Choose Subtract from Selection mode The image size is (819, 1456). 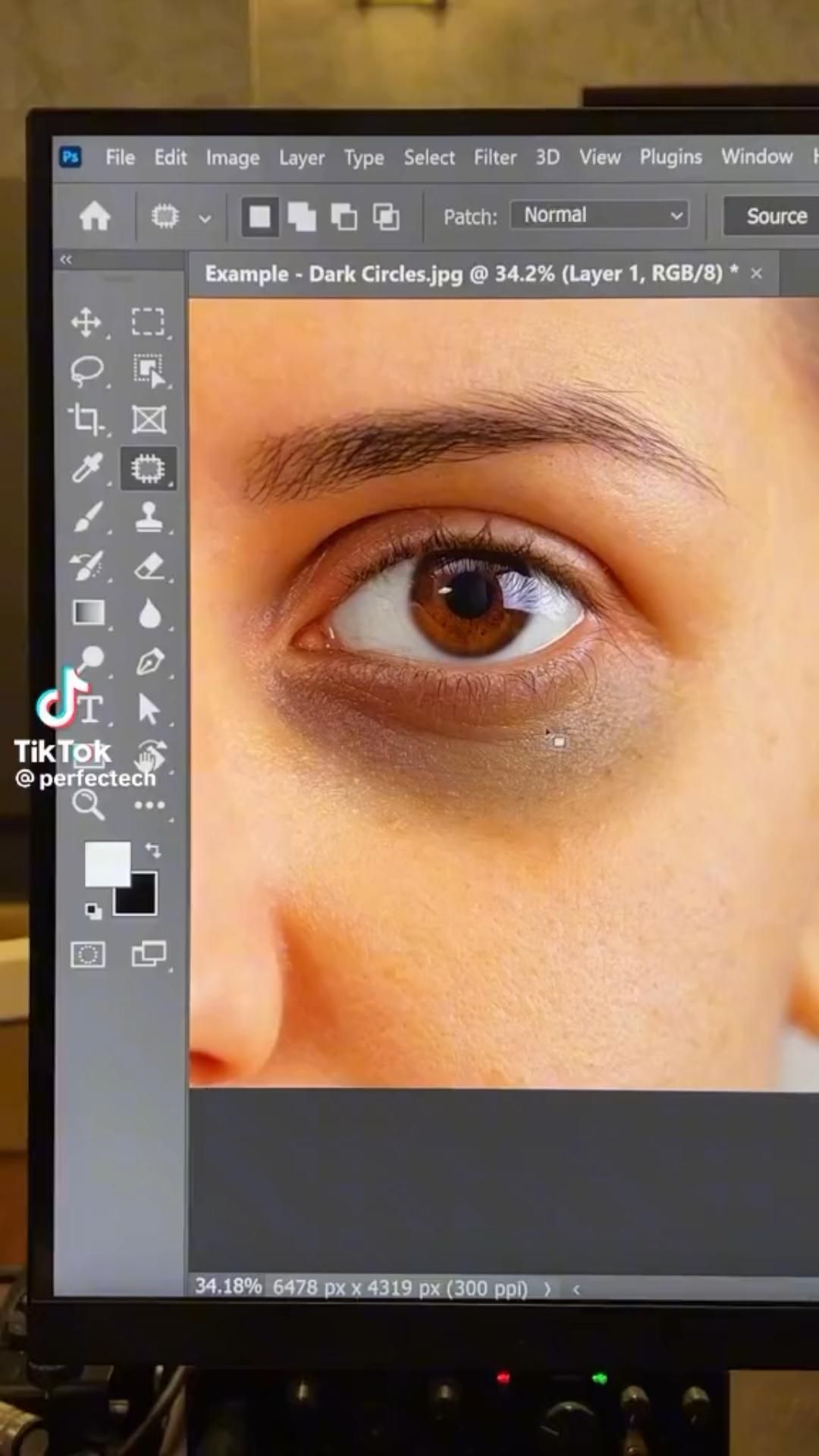tap(344, 218)
